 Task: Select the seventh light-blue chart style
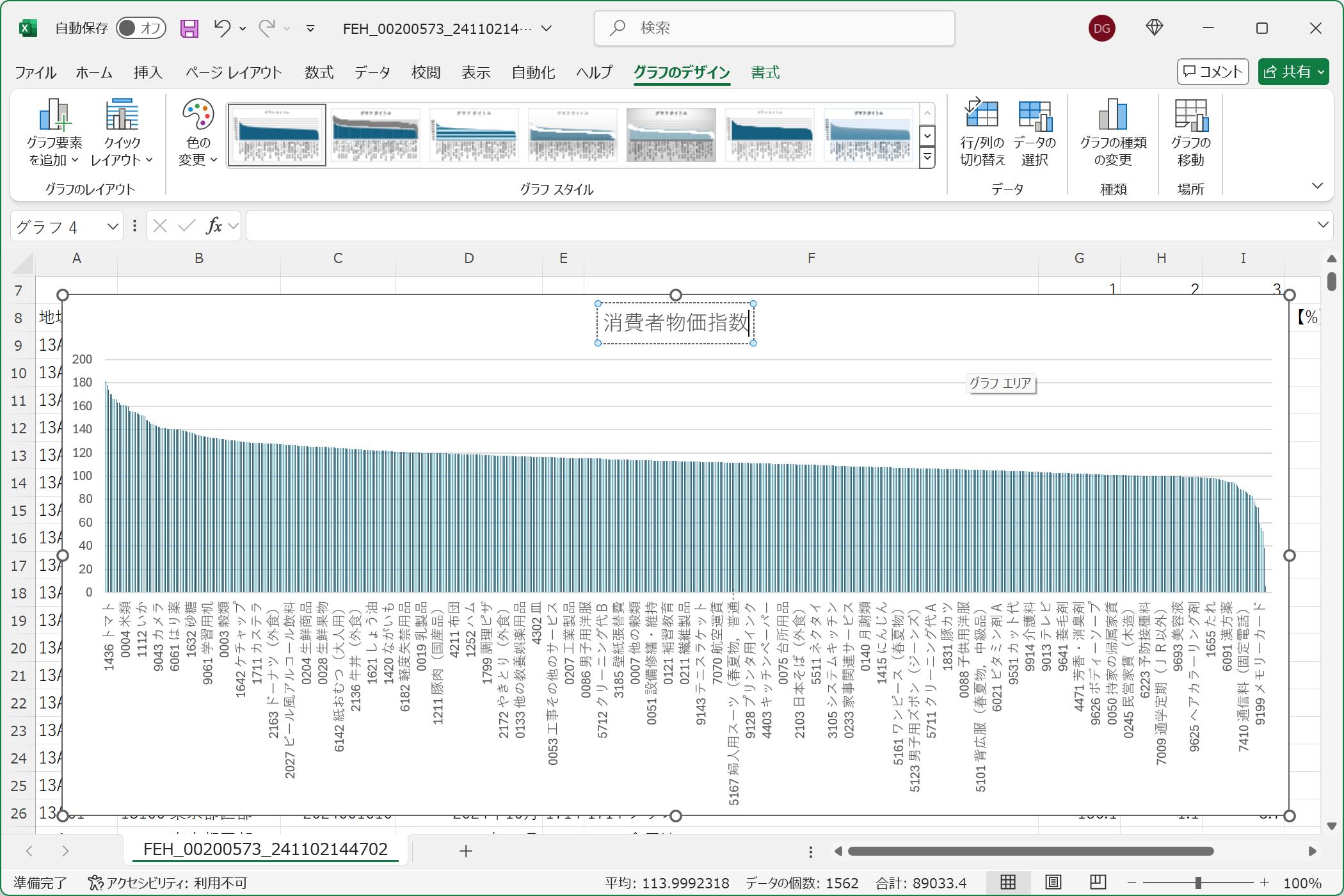[x=868, y=135]
